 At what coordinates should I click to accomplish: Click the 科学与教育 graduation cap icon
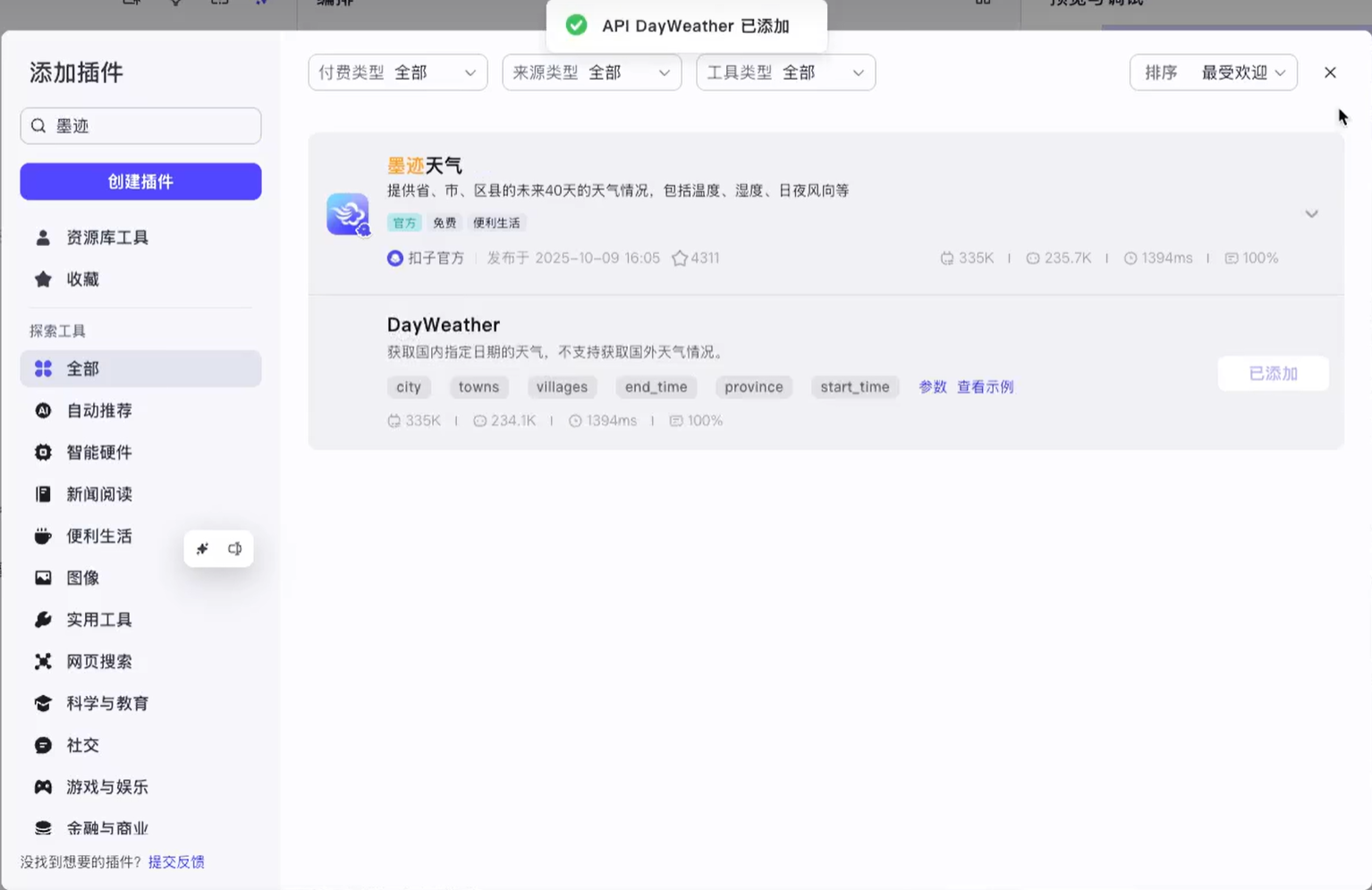42,703
